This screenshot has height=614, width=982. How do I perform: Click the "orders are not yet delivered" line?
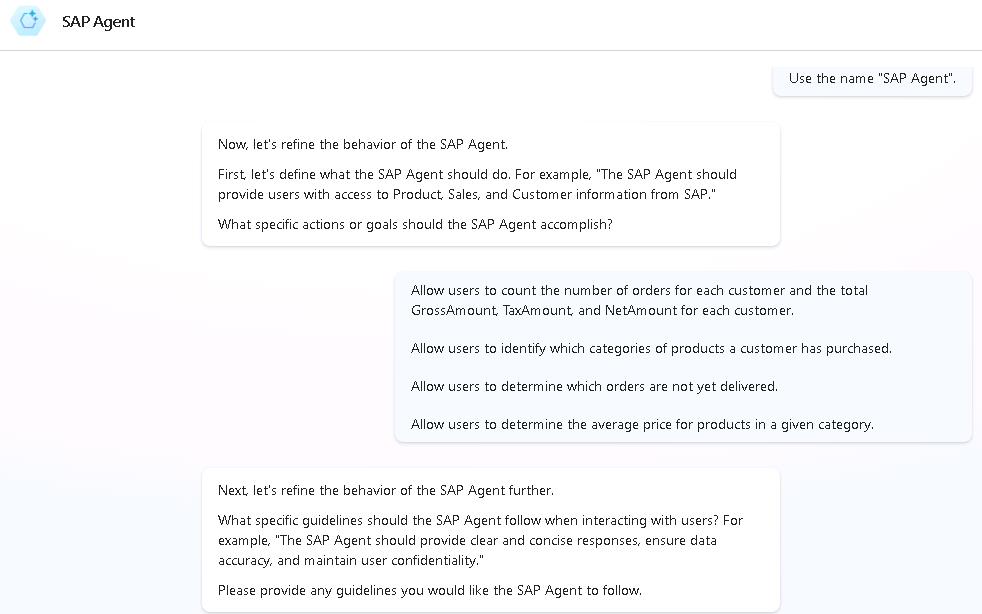point(594,386)
